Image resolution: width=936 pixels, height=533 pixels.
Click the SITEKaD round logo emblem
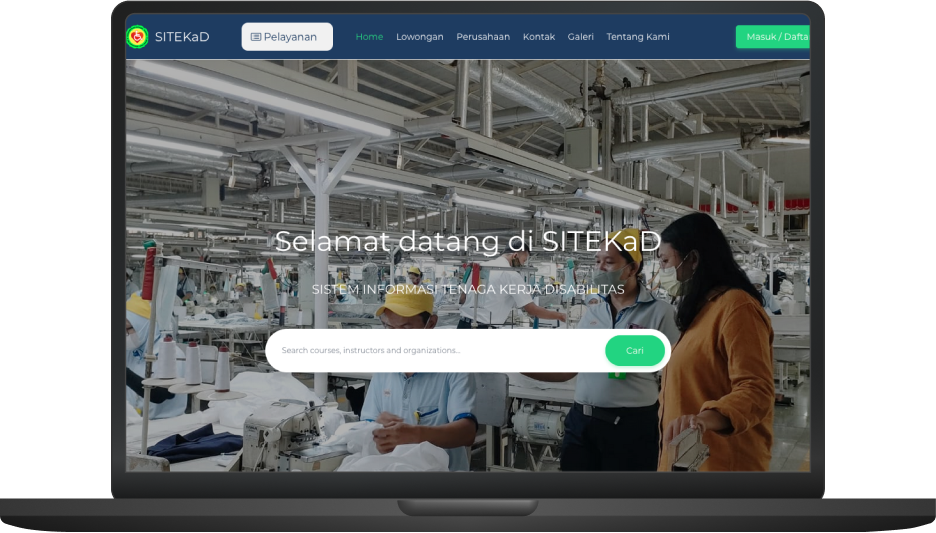[x=137, y=37]
